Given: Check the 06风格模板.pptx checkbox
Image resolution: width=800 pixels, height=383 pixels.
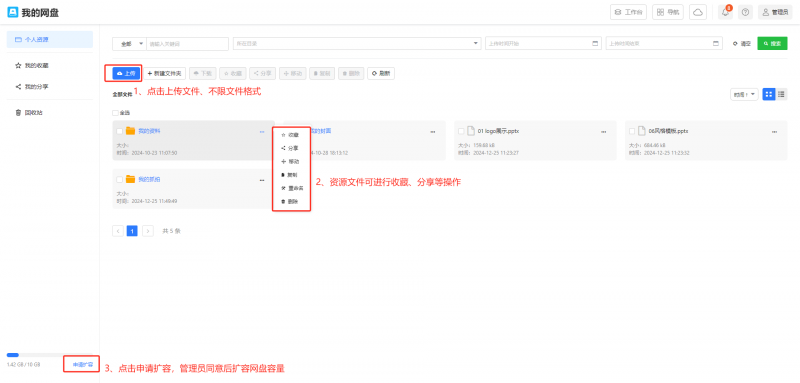Looking at the screenshot, I should 632,132.
